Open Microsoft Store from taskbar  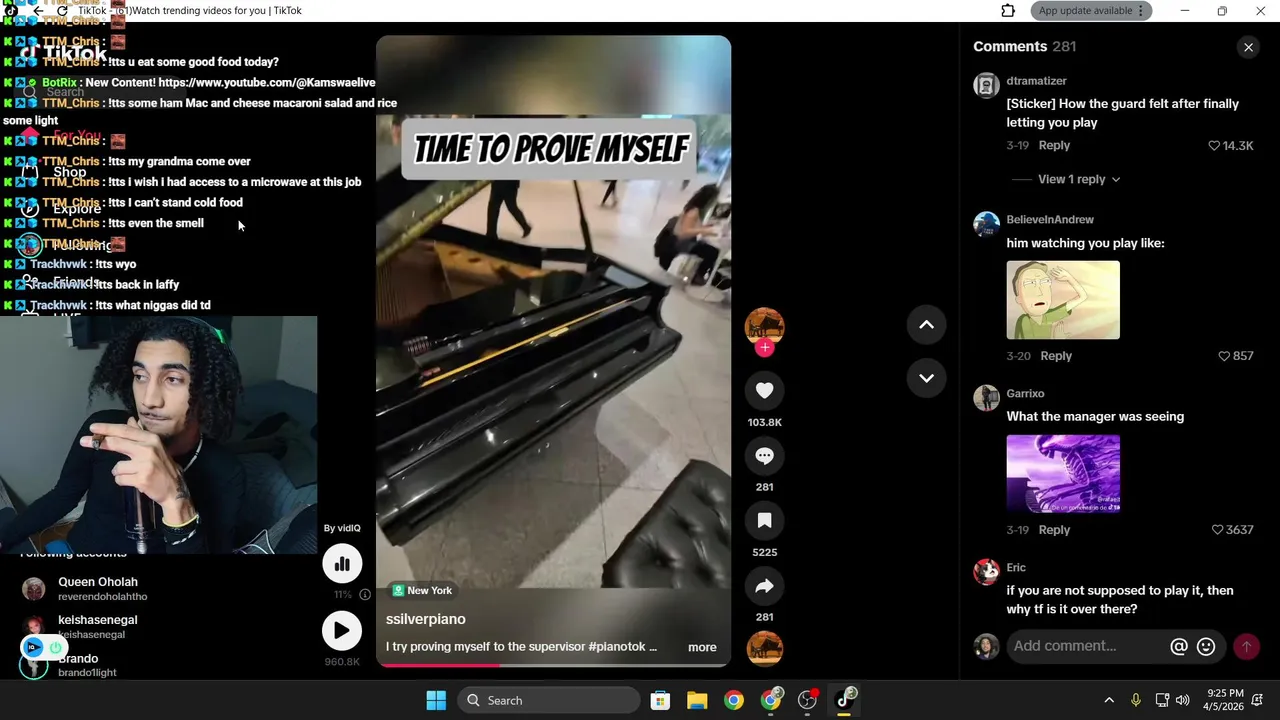(x=660, y=701)
